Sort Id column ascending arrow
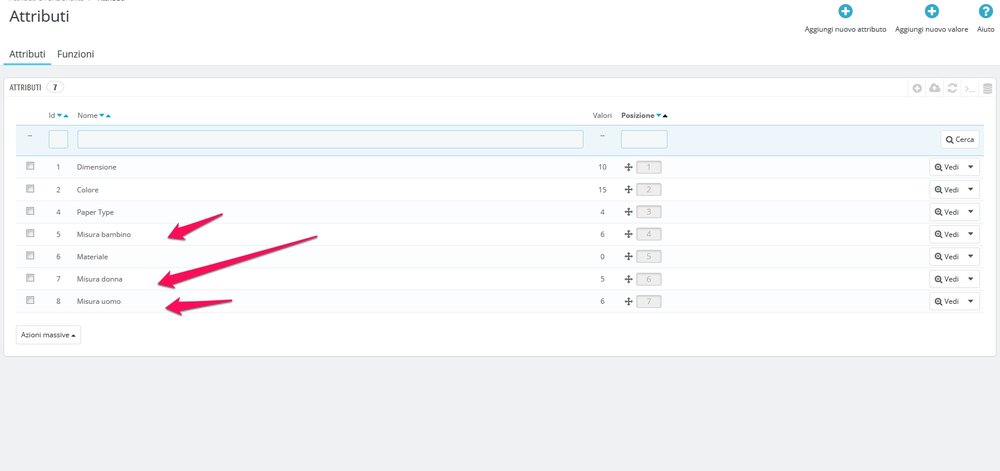This screenshot has height=471, width=1000. 66,116
